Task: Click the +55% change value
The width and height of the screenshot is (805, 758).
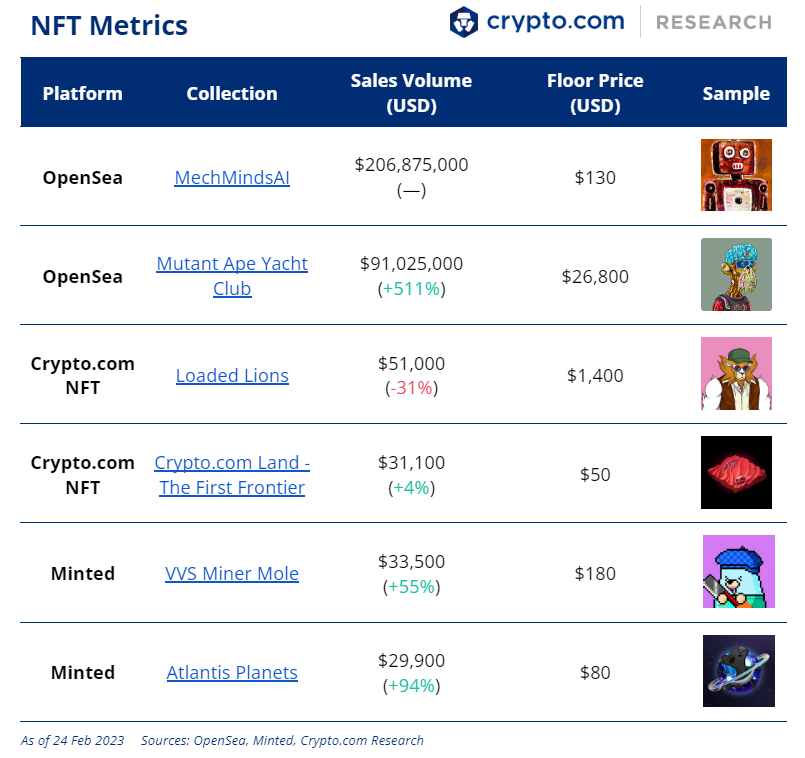Action: (411, 586)
